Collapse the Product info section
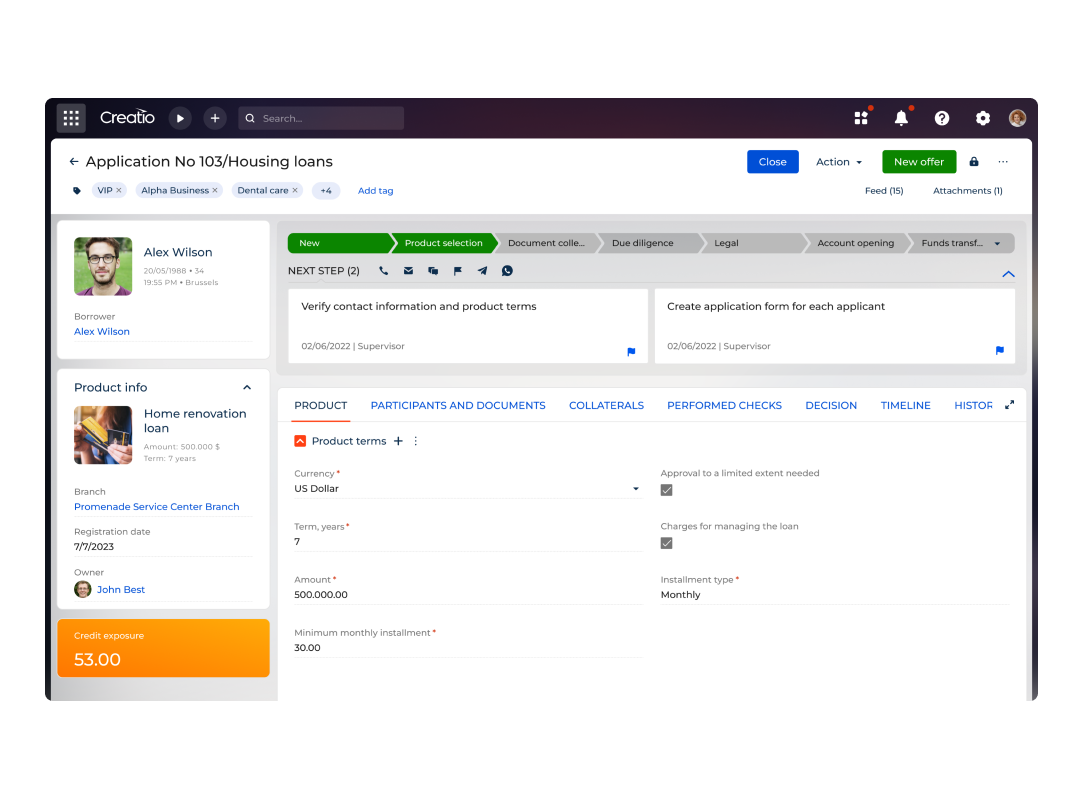 click(247, 387)
